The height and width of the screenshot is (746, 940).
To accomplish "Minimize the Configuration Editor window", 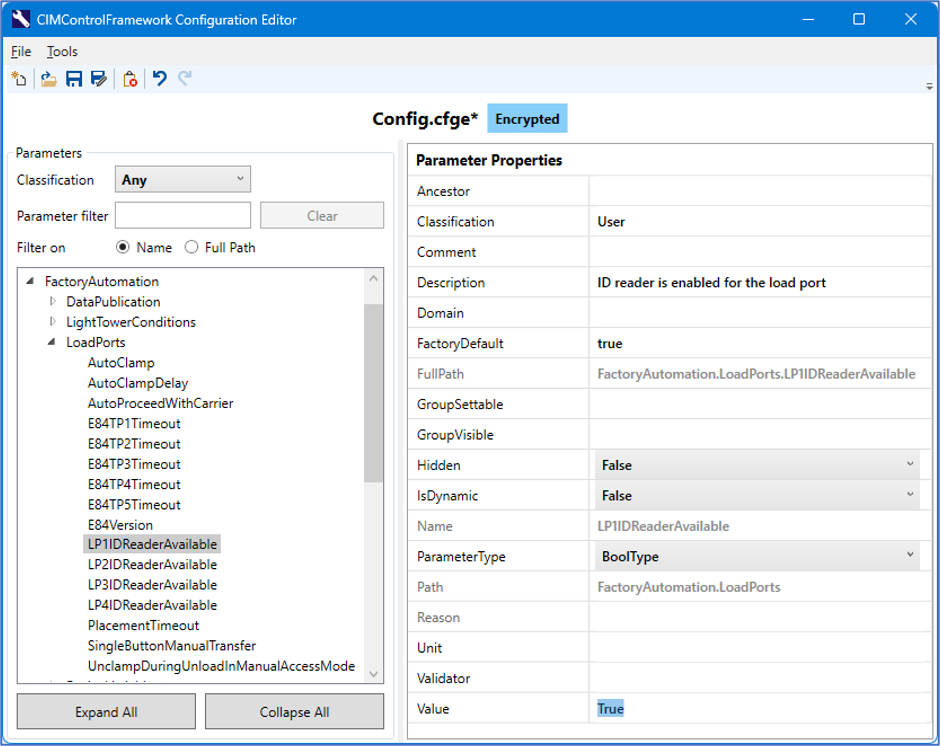I will click(x=808, y=19).
